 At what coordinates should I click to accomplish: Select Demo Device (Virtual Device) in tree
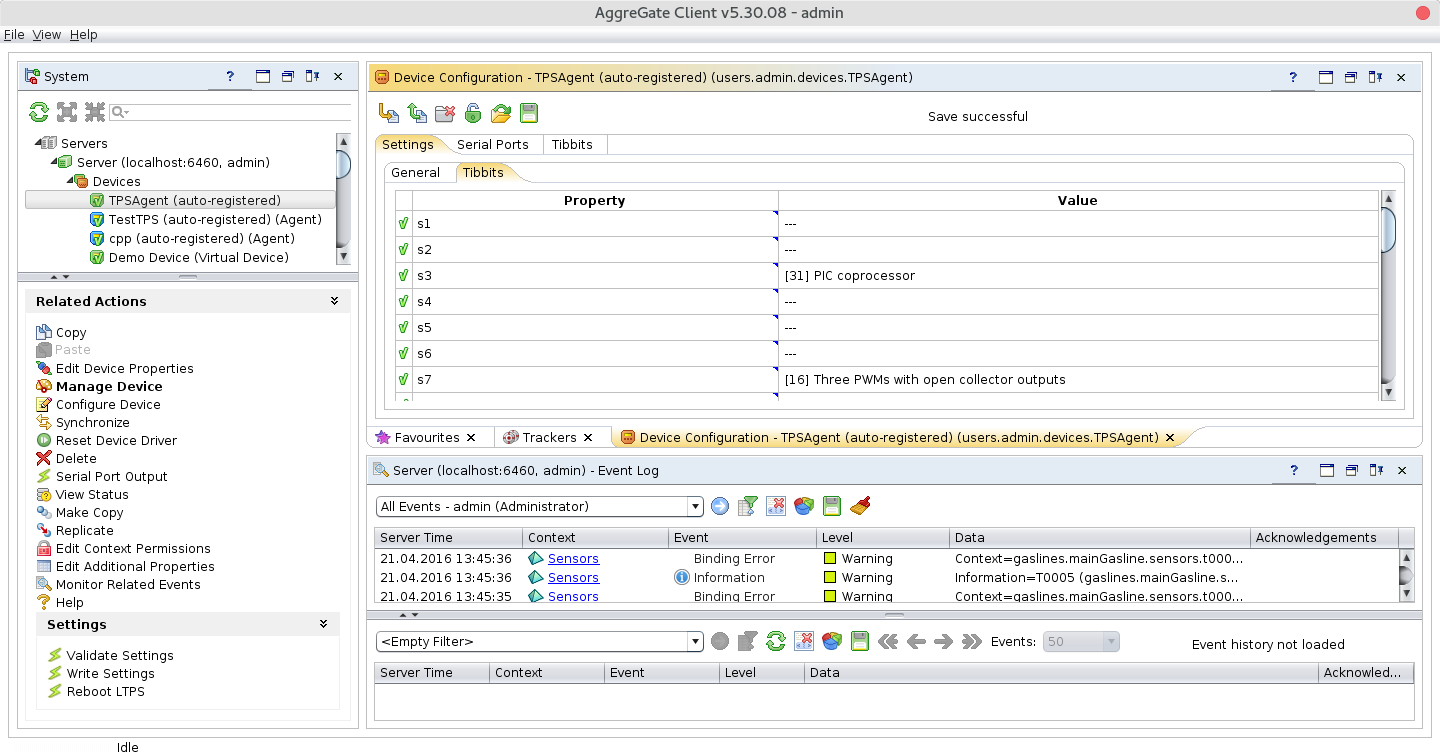point(199,257)
